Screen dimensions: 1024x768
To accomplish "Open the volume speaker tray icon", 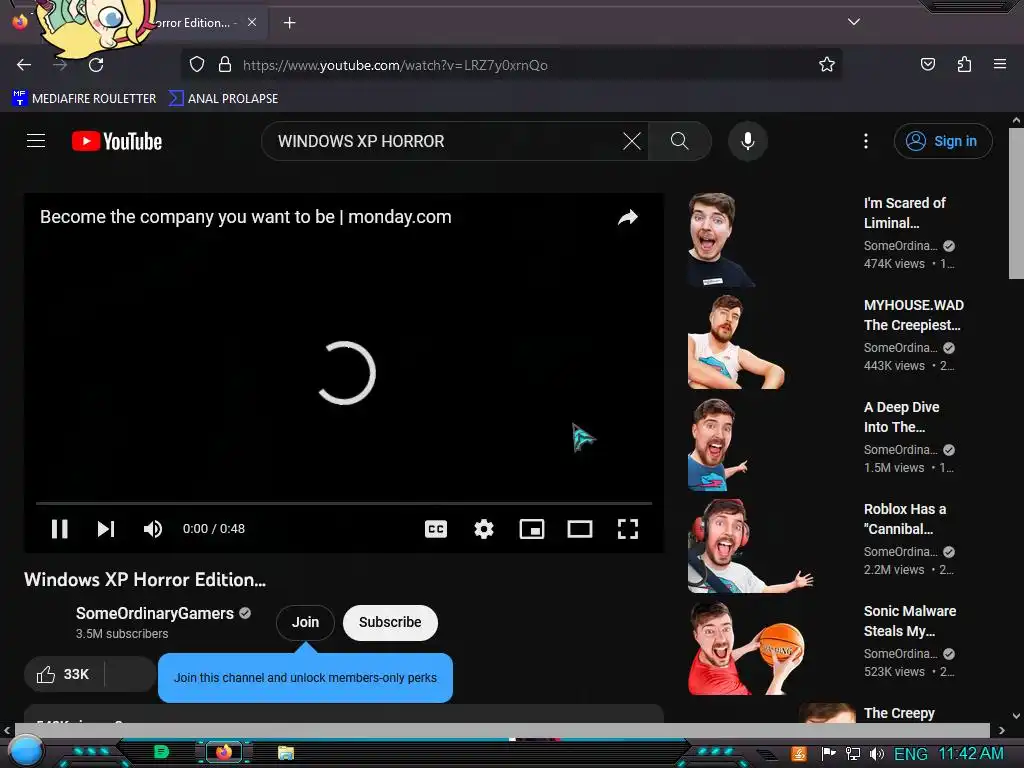I will pyautogui.click(x=876, y=754).
